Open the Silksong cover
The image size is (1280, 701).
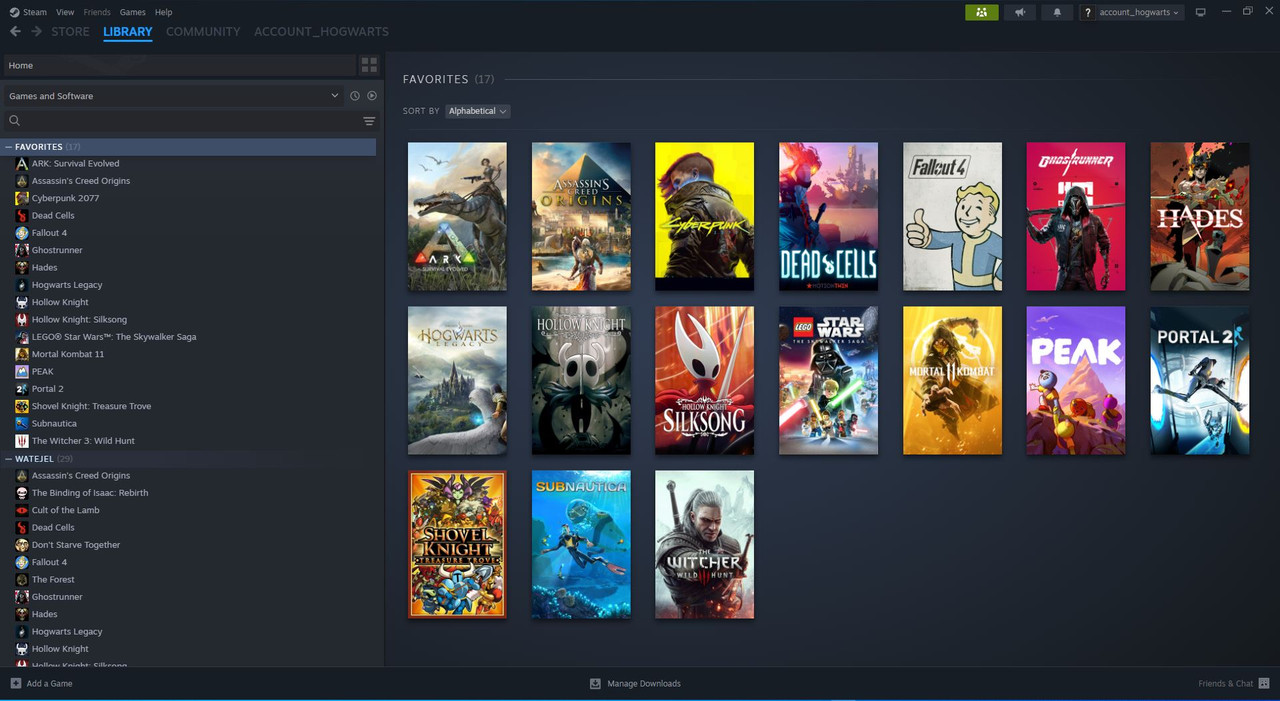(705, 380)
